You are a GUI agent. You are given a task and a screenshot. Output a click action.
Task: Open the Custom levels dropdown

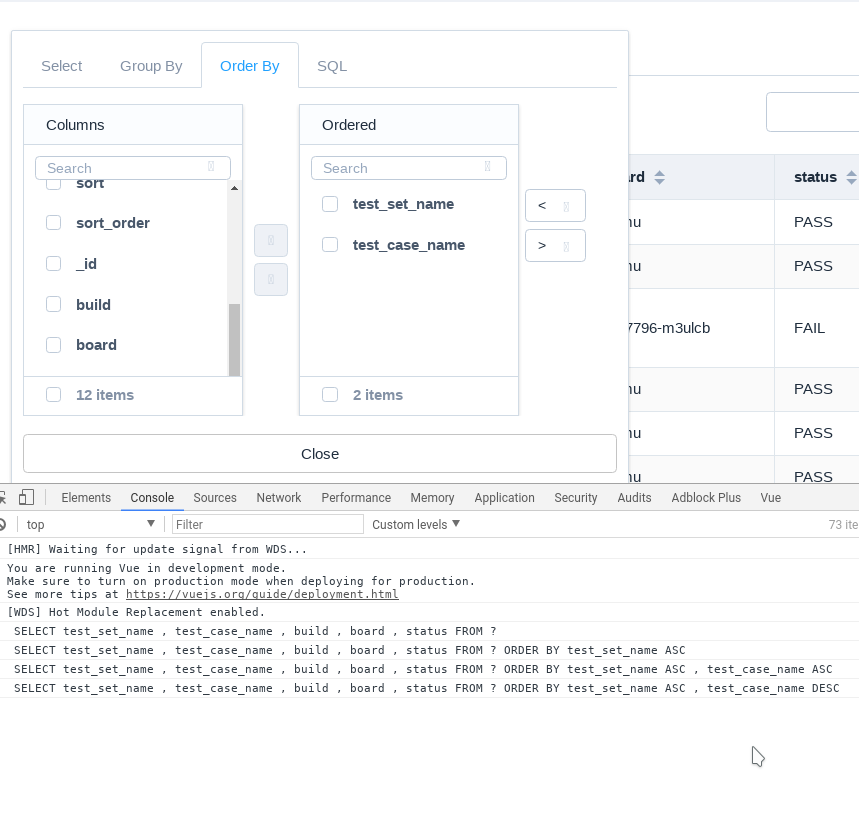(x=414, y=523)
